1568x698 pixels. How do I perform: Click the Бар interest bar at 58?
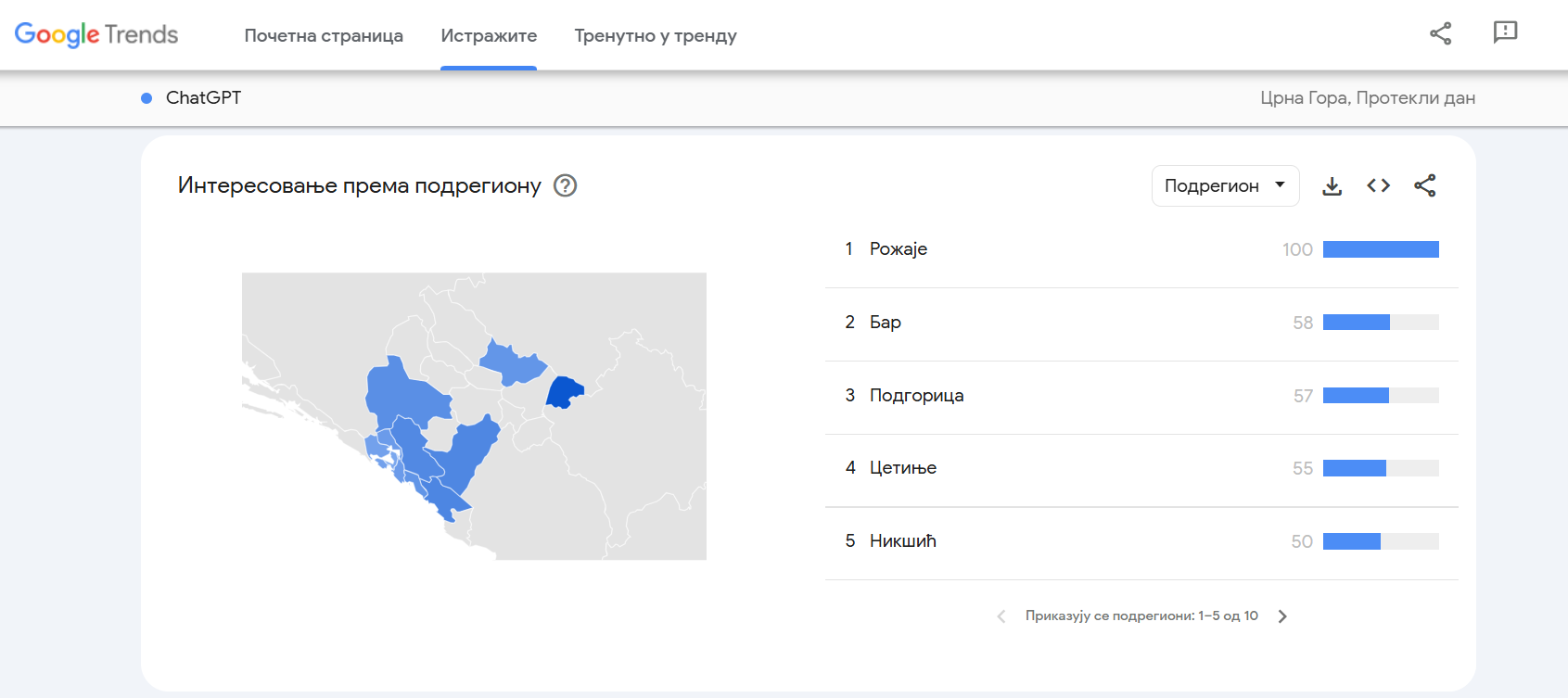click(1381, 323)
